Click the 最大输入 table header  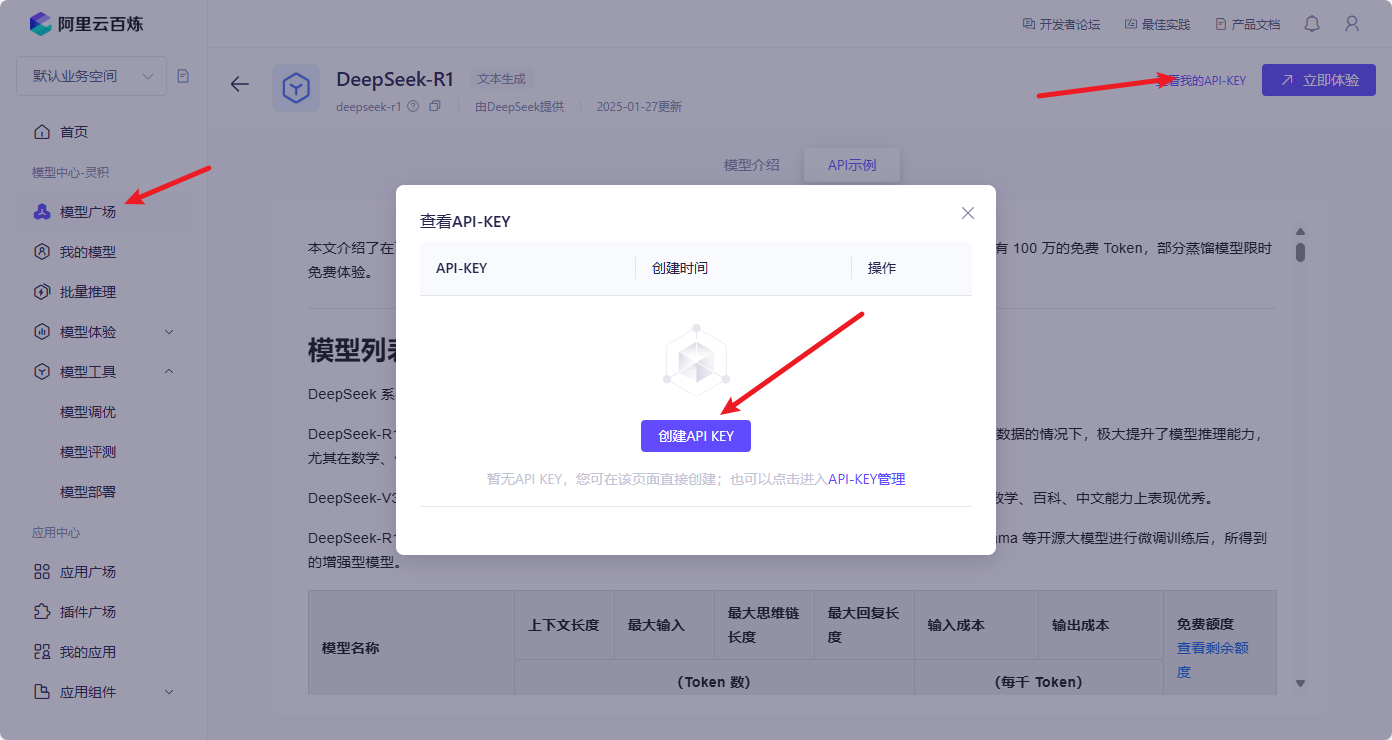(x=656, y=625)
